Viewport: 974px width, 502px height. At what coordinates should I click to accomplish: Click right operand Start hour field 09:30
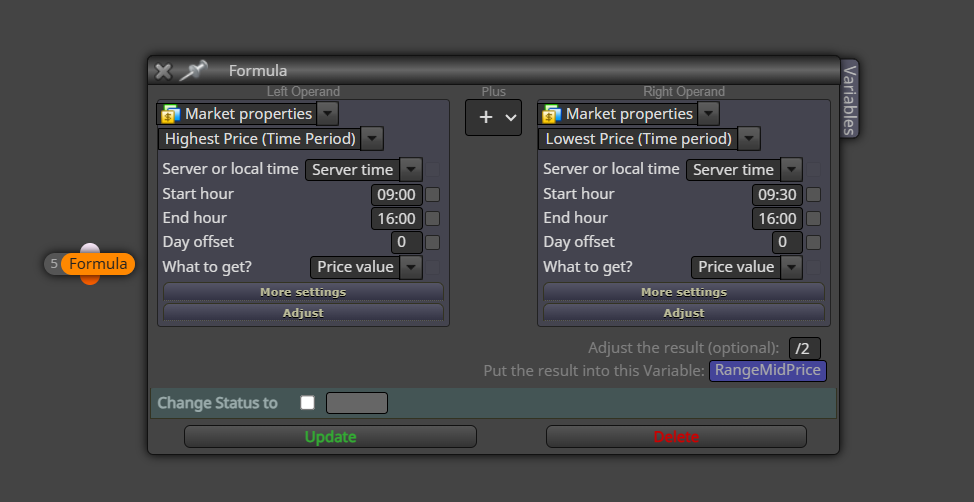click(x=778, y=194)
